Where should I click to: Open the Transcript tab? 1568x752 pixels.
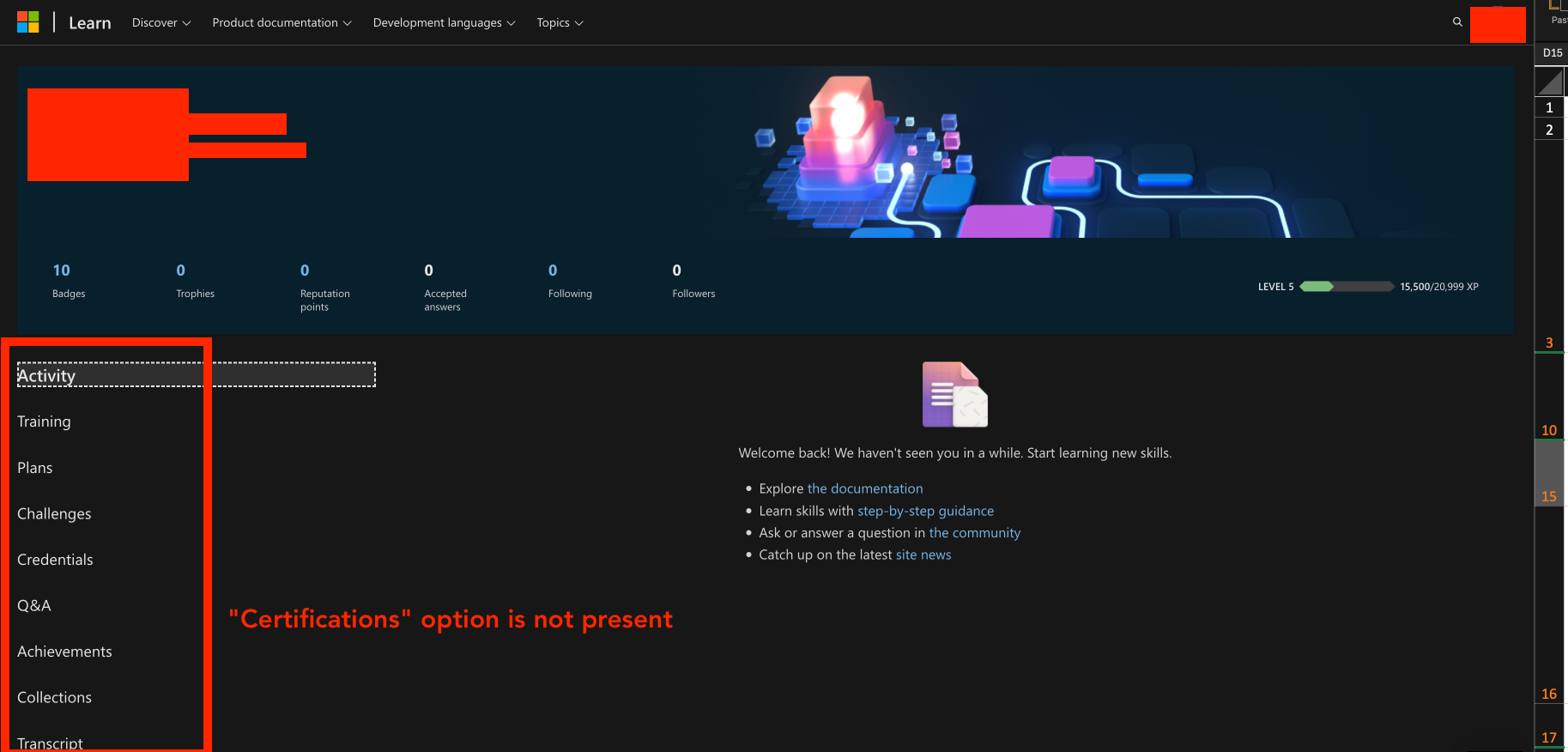pos(50,743)
